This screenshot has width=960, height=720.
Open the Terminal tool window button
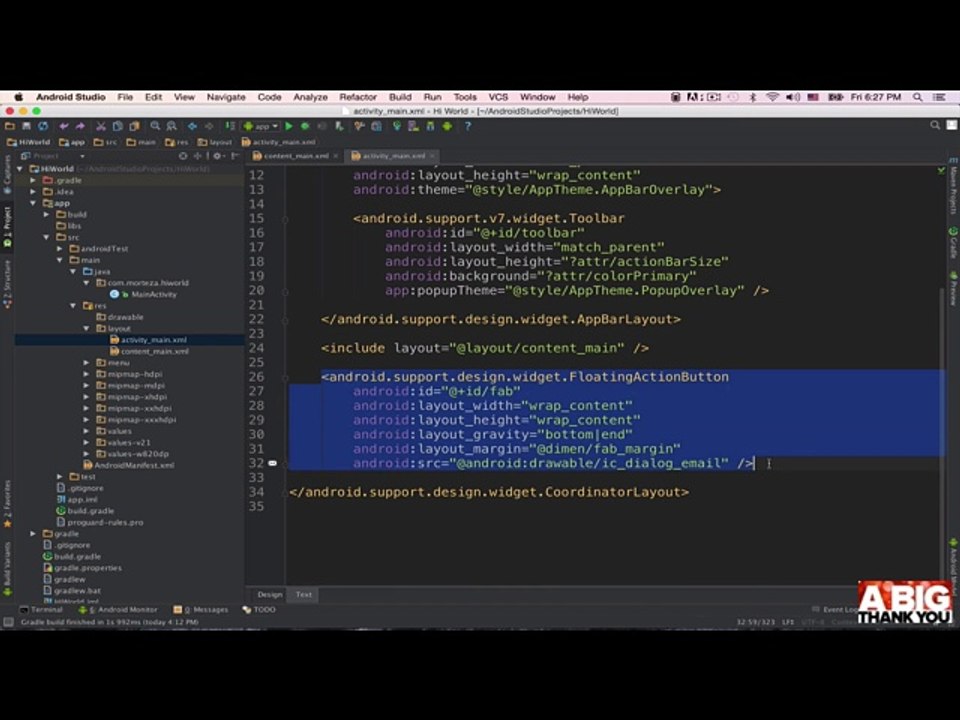click(x=42, y=610)
